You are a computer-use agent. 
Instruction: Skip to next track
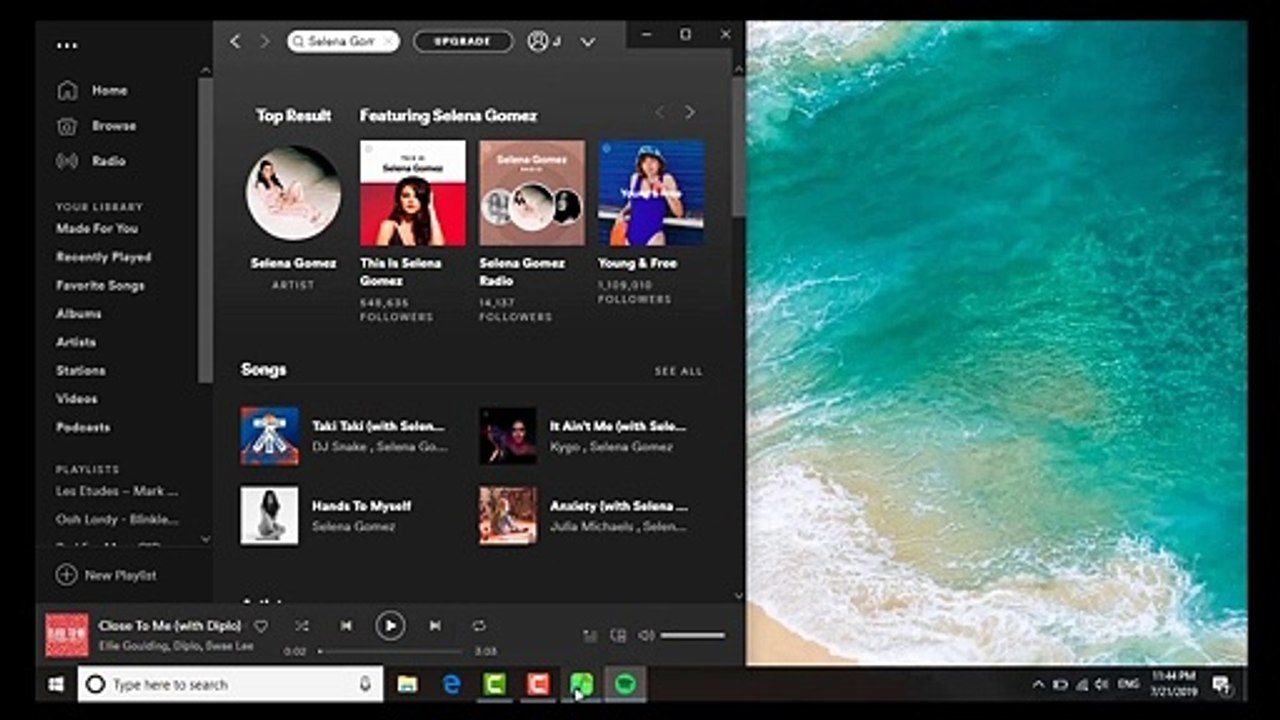pyautogui.click(x=435, y=626)
